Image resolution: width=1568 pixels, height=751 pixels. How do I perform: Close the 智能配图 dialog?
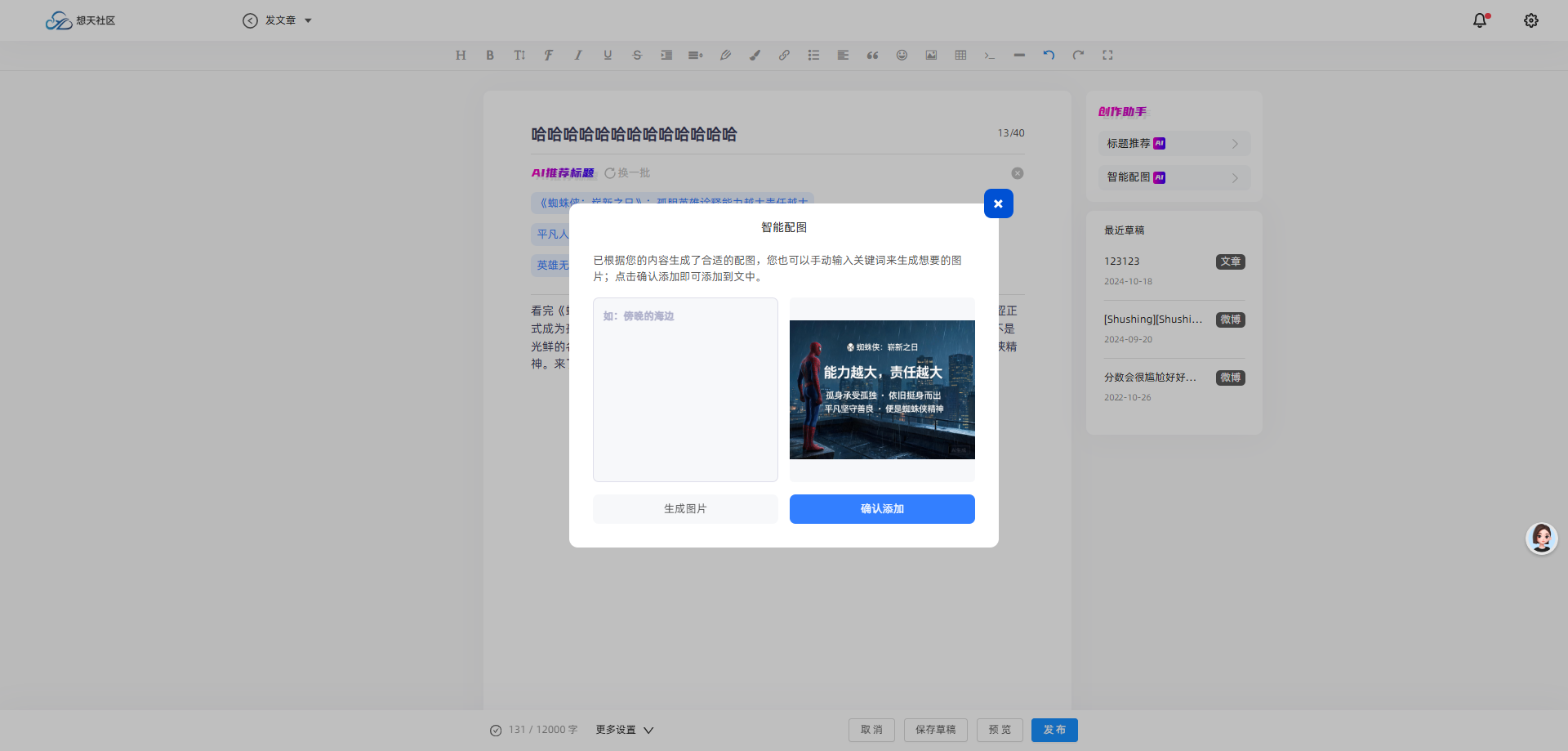[998, 203]
